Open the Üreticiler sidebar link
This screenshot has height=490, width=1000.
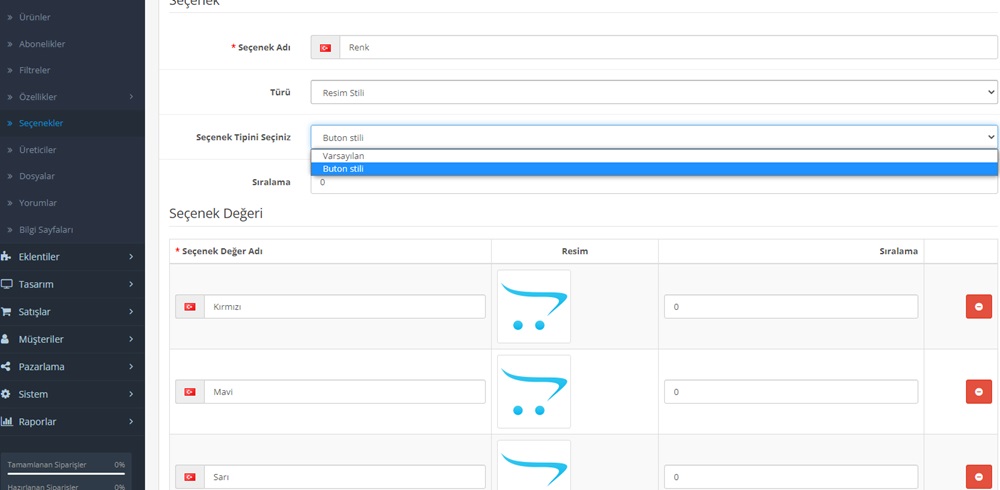pyautogui.click(x=38, y=150)
